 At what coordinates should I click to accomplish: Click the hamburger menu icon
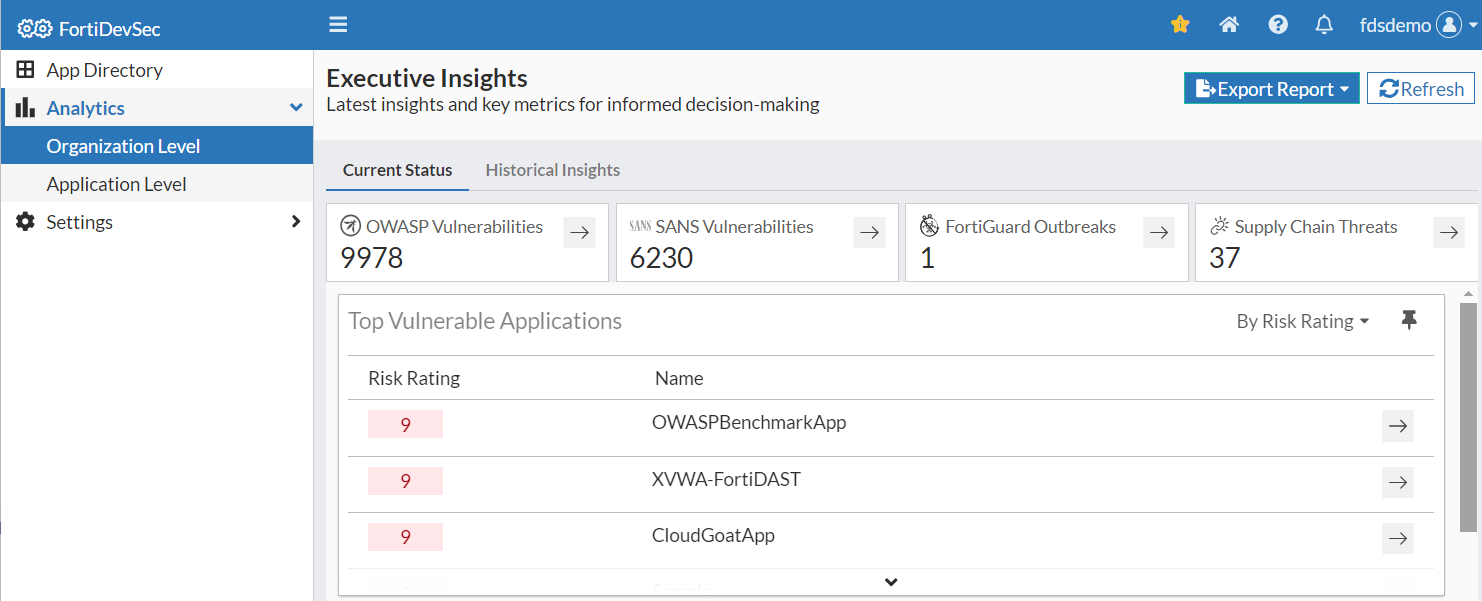click(x=338, y=24)
